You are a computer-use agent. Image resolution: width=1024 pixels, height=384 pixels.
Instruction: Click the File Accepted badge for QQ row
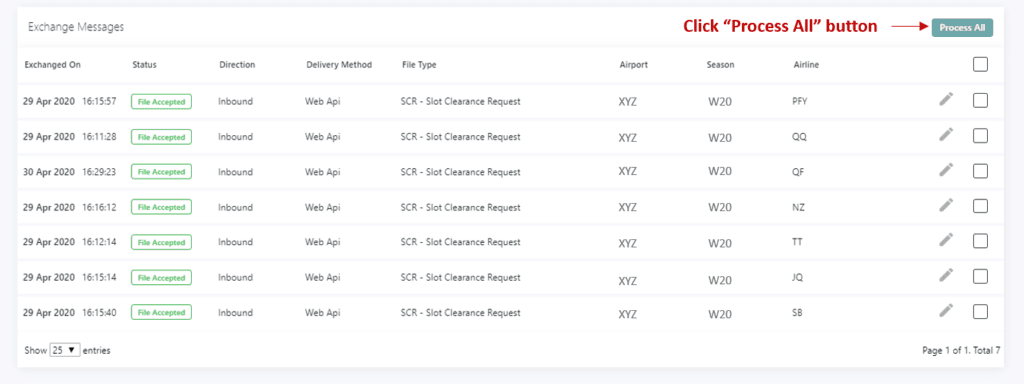click(161, 137)
